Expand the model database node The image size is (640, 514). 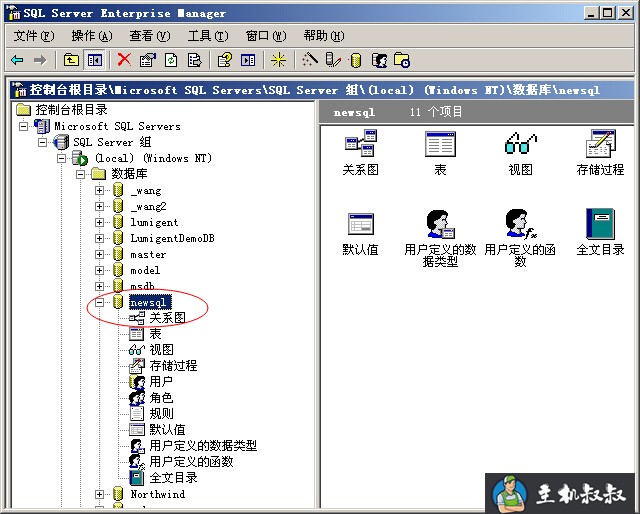99,270
